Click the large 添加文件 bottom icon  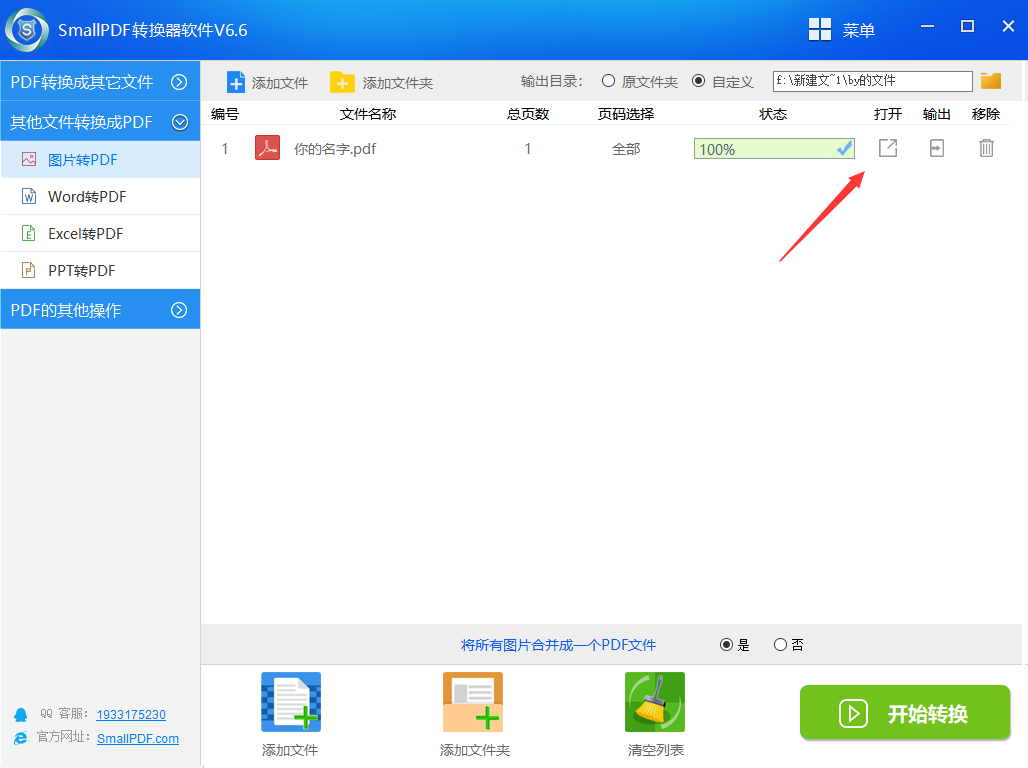coord(291,702)
